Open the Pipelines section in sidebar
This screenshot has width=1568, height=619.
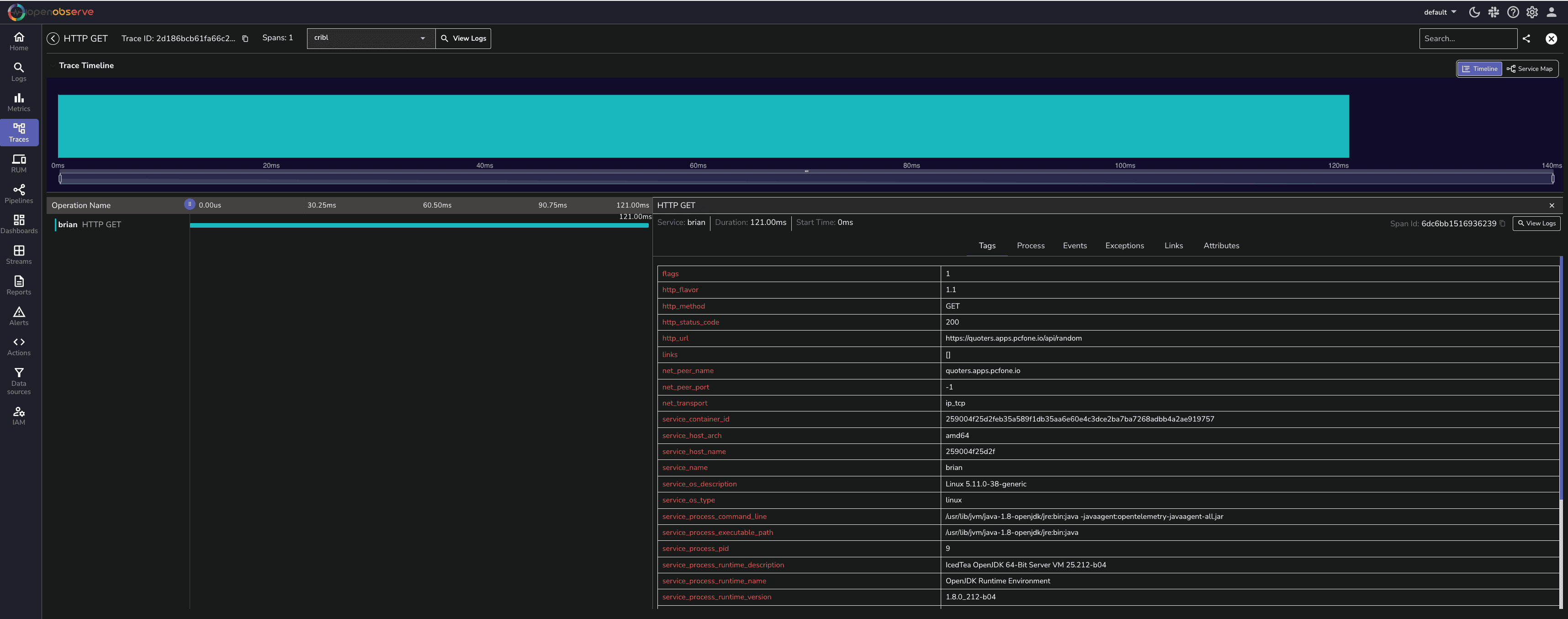click(x=19, y=194)
